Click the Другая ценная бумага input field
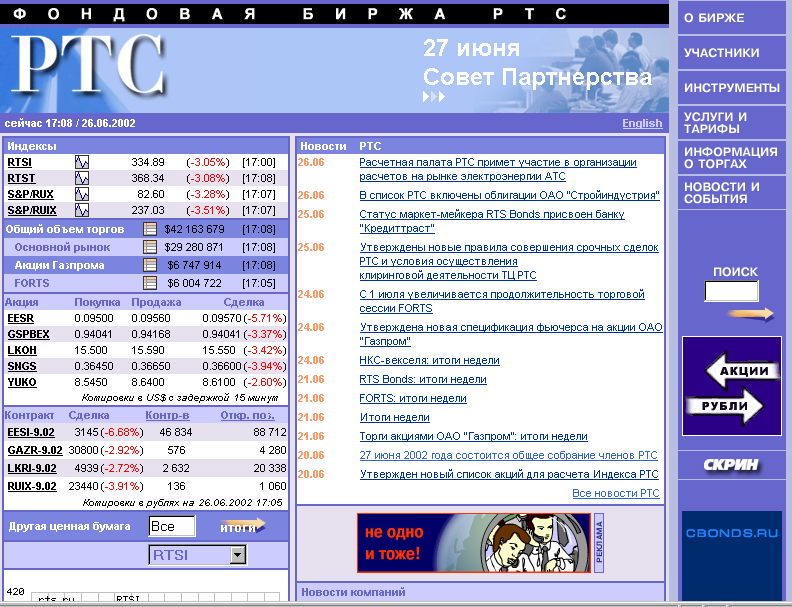This screenshot has width=792, height=607. tap(172, 526)
